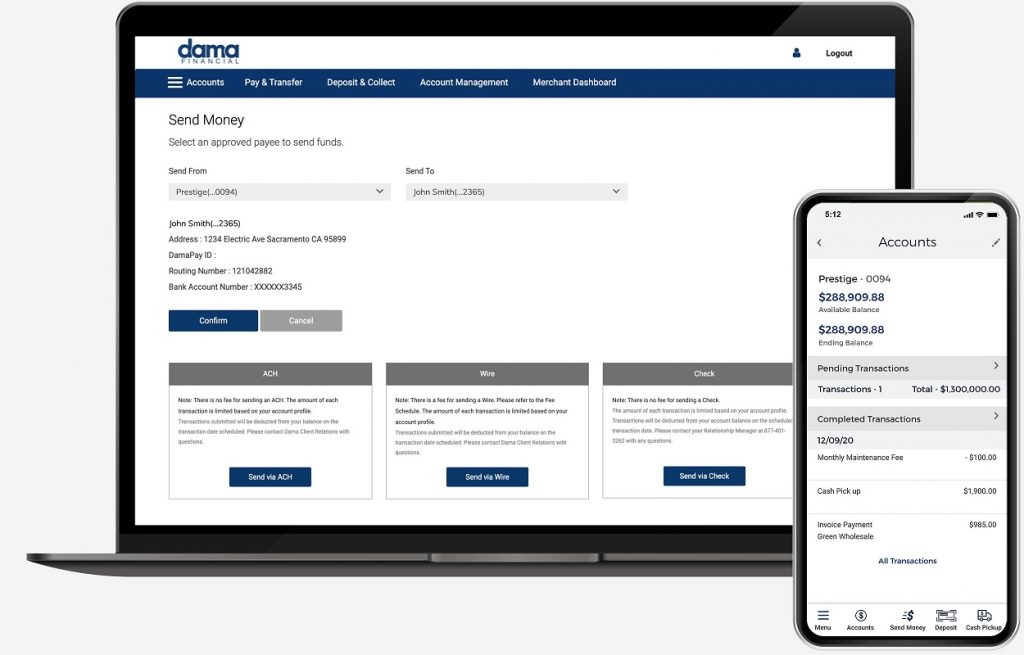The height and width of the screenshot is (655, 1024).
Task: Click the Confirm button
Action: coord(213,321)
